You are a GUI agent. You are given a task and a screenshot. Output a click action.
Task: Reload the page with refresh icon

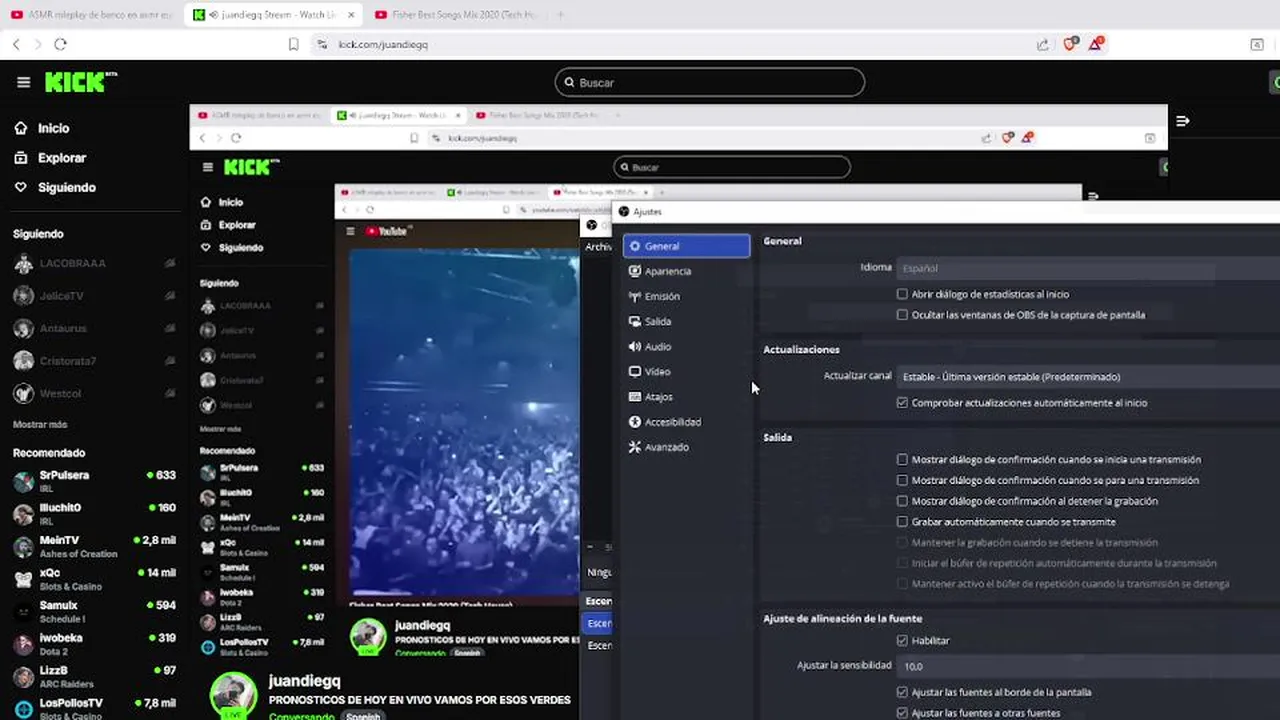pyautogui.click(x=60, y=44)
